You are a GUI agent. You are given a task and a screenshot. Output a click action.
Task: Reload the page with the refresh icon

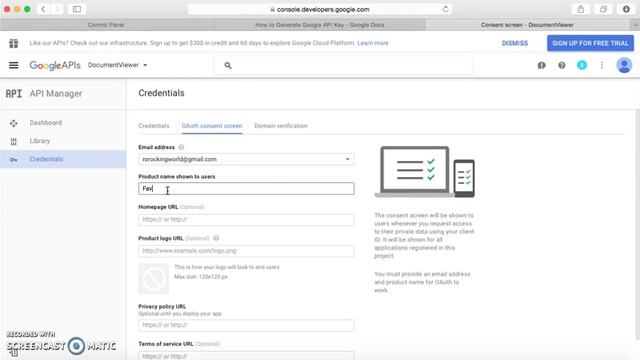[445, 9]
